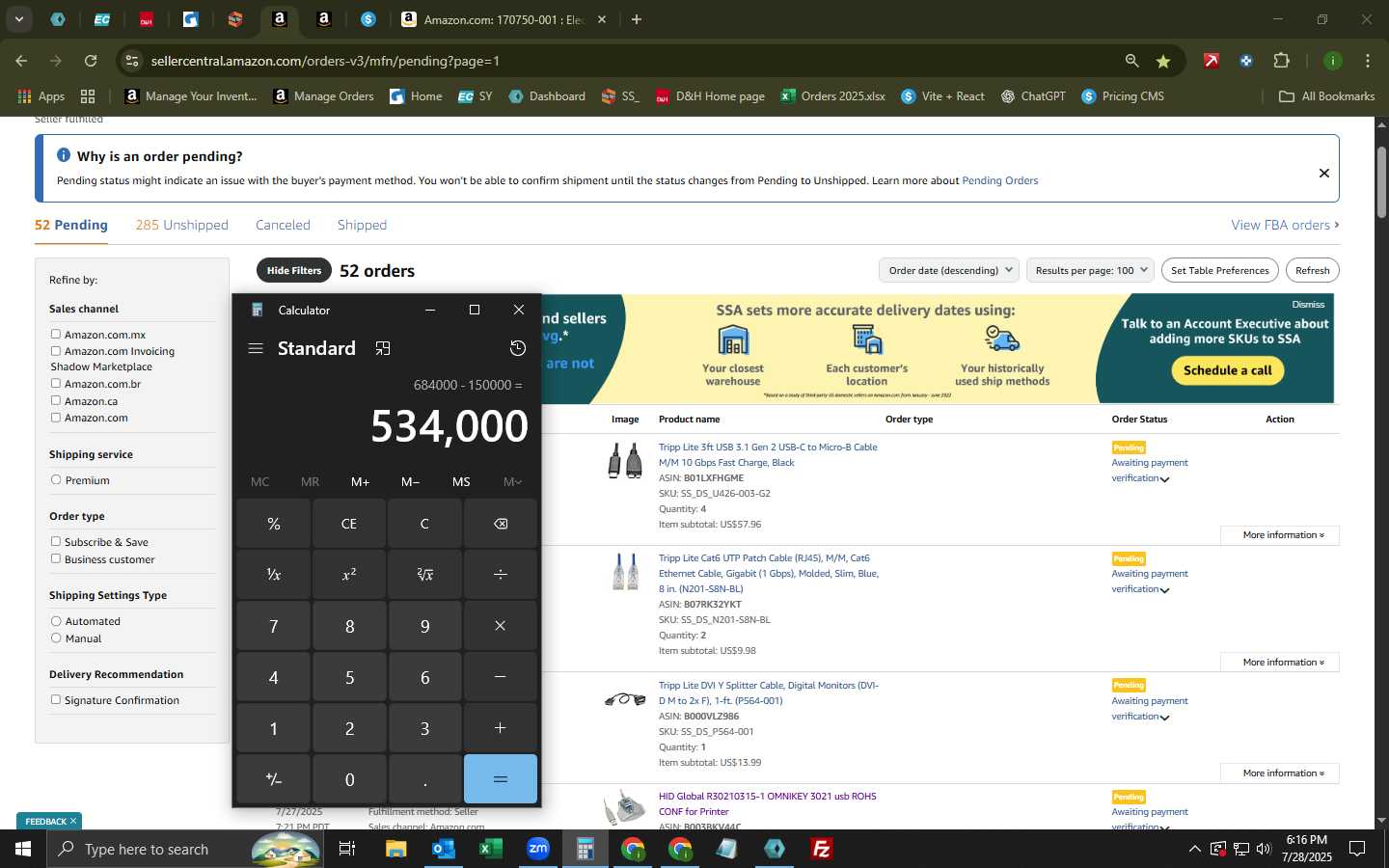
Task: Click the plus key in Calculator
Action: [501, 728]
